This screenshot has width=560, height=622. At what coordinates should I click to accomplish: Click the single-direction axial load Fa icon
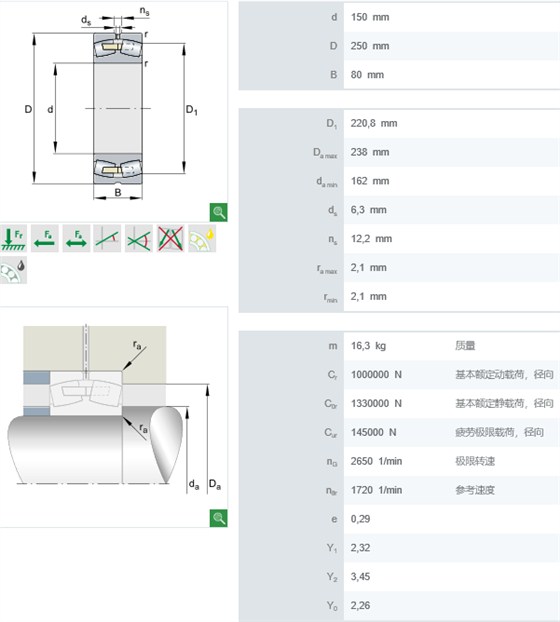(45, 238)
